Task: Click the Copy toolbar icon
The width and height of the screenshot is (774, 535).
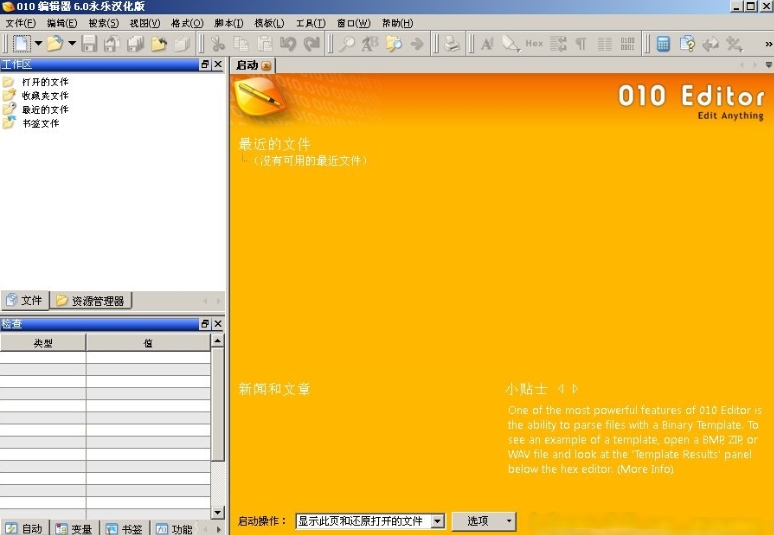Action: pyautogui.click(x=241, y=43)
